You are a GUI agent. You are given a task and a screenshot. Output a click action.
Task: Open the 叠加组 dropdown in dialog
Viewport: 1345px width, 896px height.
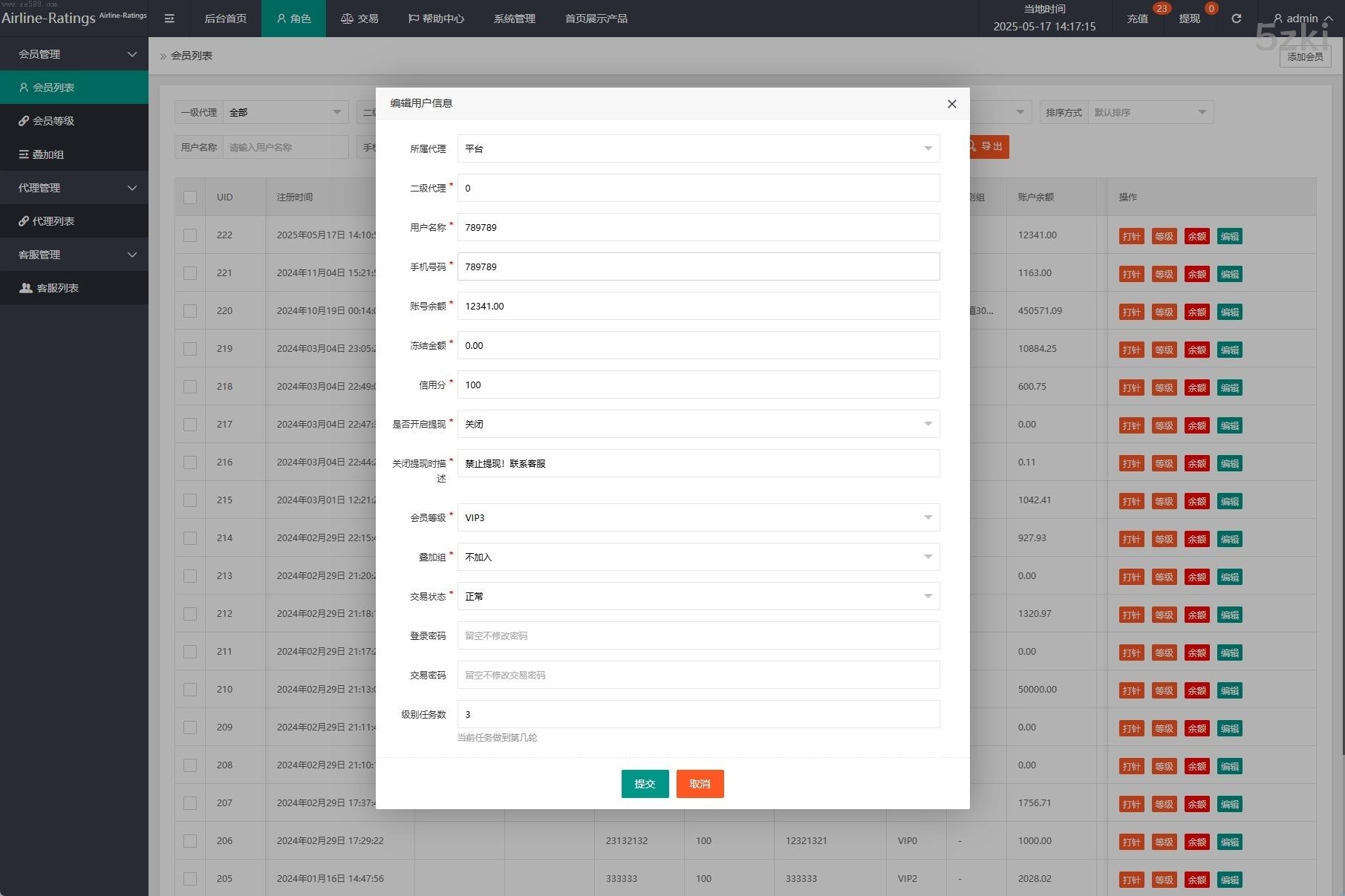[x=698, y=557]
